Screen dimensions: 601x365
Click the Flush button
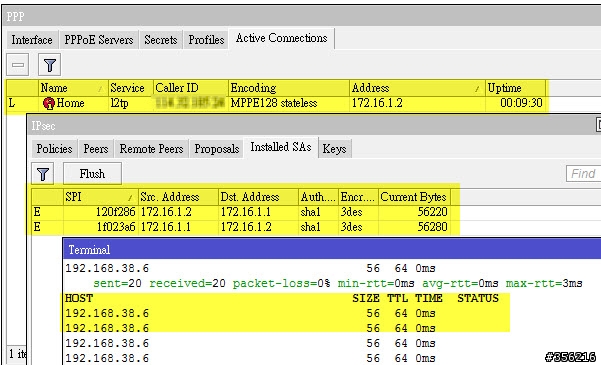pyautogui.click(x=92, y=174)
